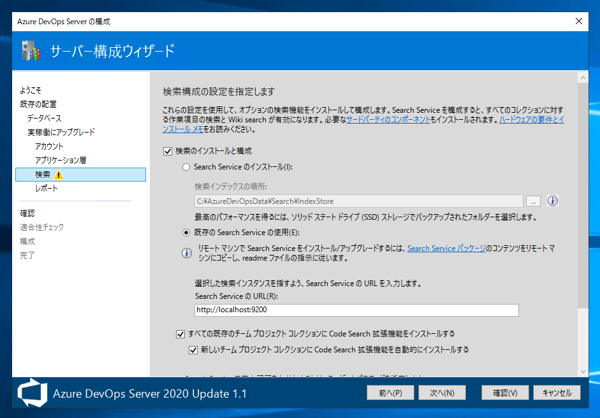Open レポート step in sidebar
The height and width of the screenshot is (418, 600).
pyautogui.click(x=46, y=188)
